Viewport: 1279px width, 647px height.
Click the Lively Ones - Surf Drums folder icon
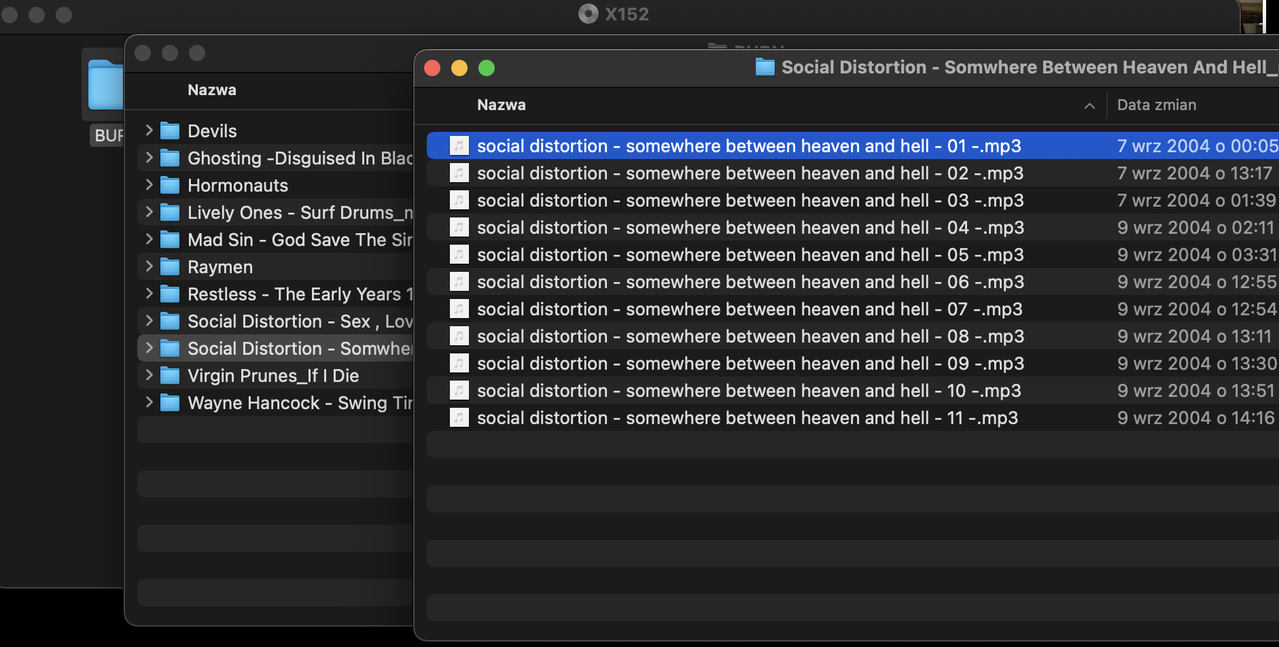(x=170, y=213)
